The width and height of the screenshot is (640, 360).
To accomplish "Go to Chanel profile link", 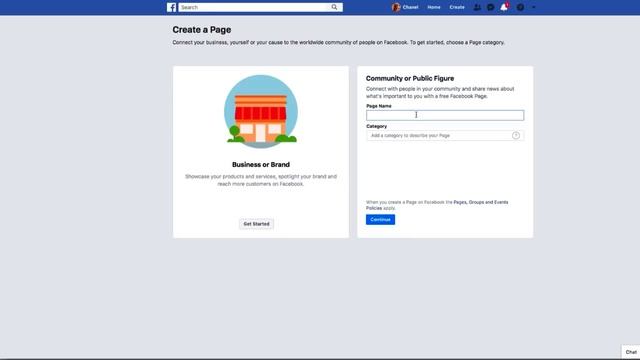I will [x=410, y=7].
